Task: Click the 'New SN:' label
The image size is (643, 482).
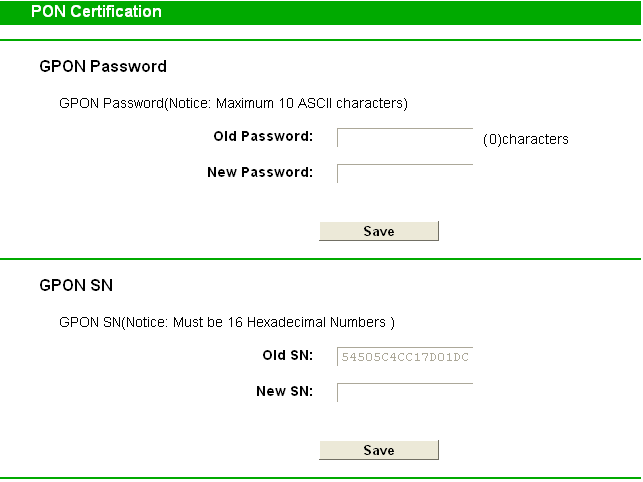Action: [284, 391]
